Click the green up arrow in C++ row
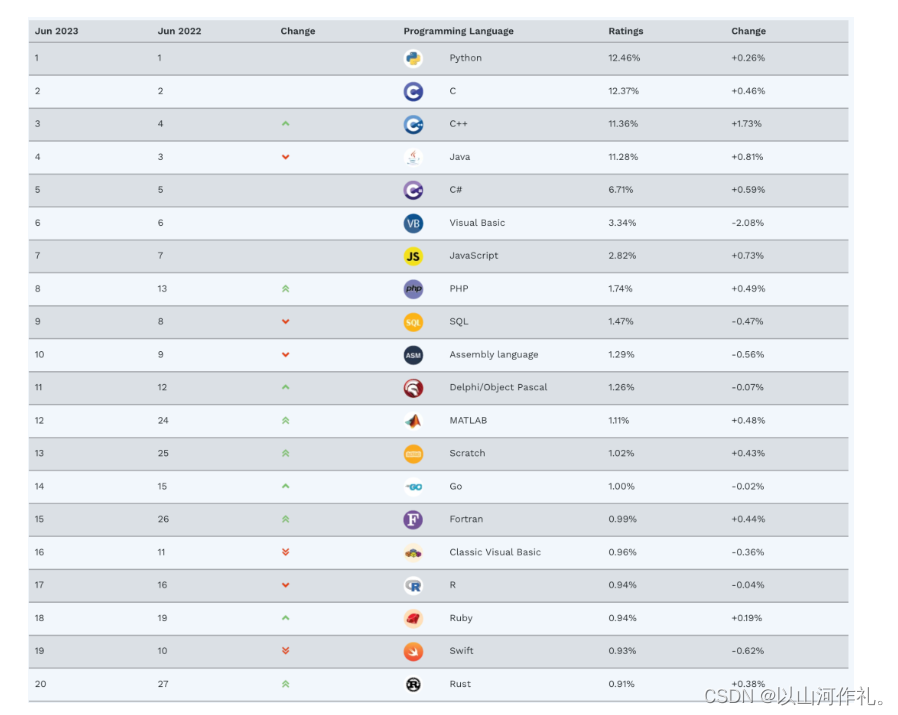The width and height of the screenshot is (898, 715). click(285, 124)
